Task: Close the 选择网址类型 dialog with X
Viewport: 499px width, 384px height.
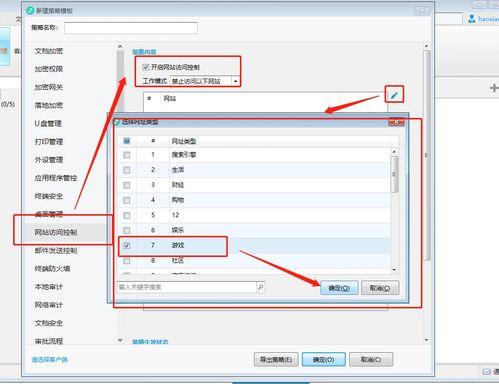Action: point(396,122)
